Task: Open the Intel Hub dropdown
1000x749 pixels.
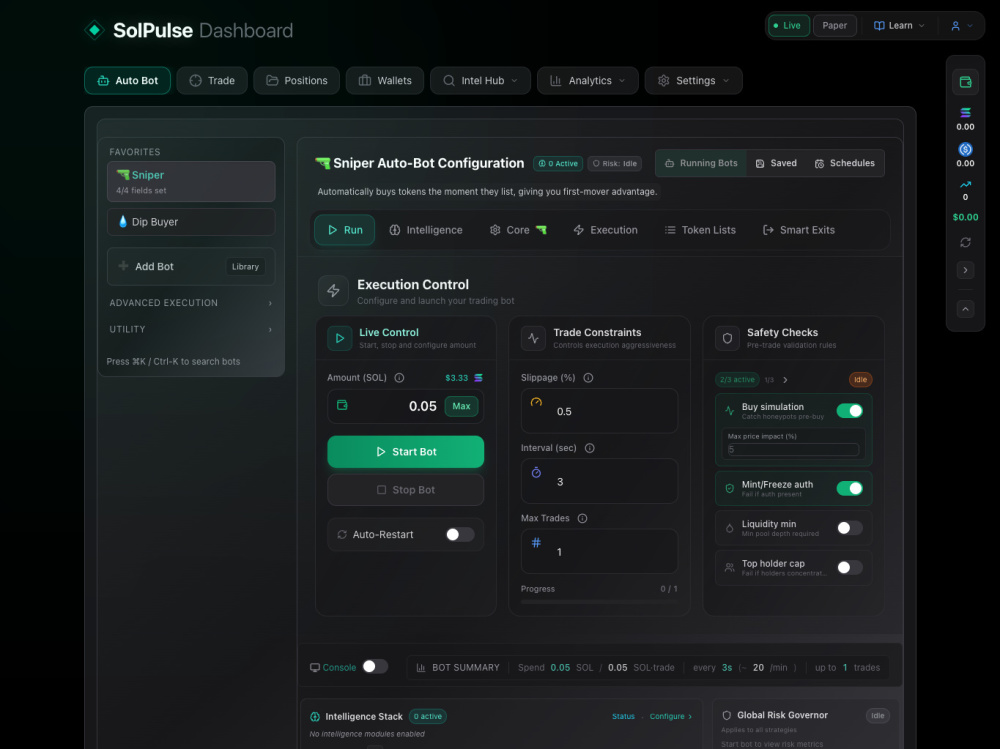Action: (480, 80)
